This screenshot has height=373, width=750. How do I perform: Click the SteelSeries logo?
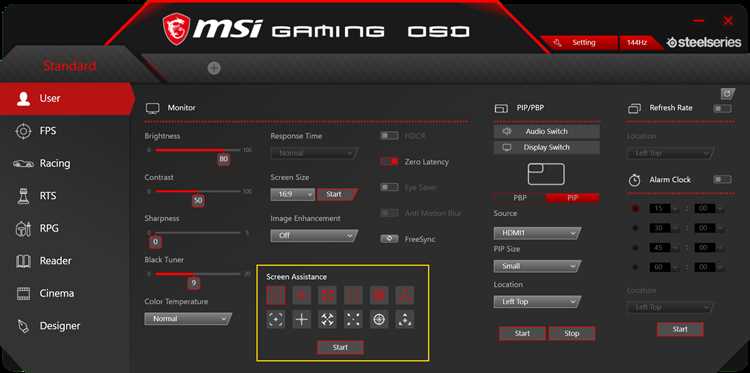coord(704,43)
